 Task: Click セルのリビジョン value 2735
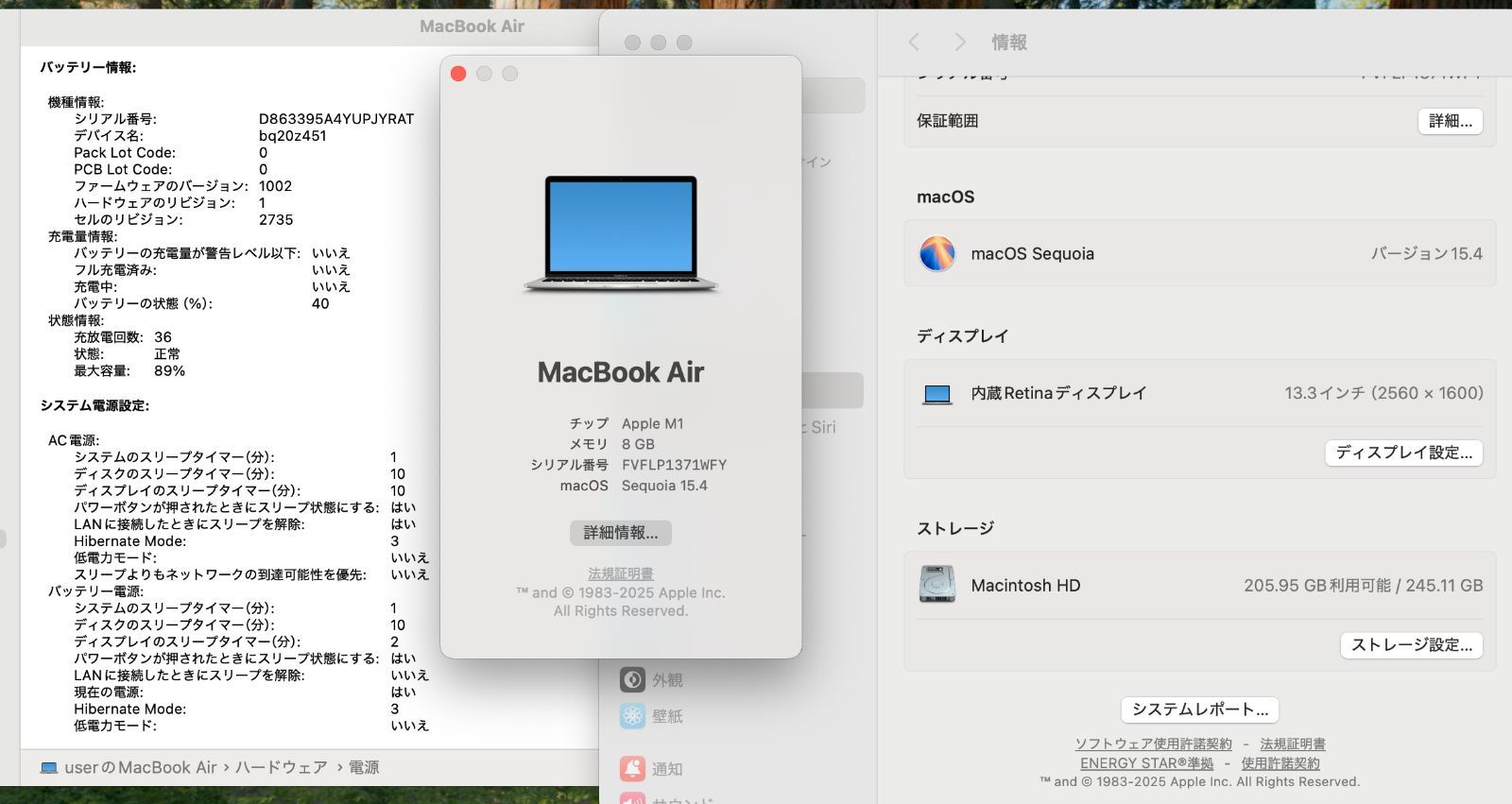(276, 220)
